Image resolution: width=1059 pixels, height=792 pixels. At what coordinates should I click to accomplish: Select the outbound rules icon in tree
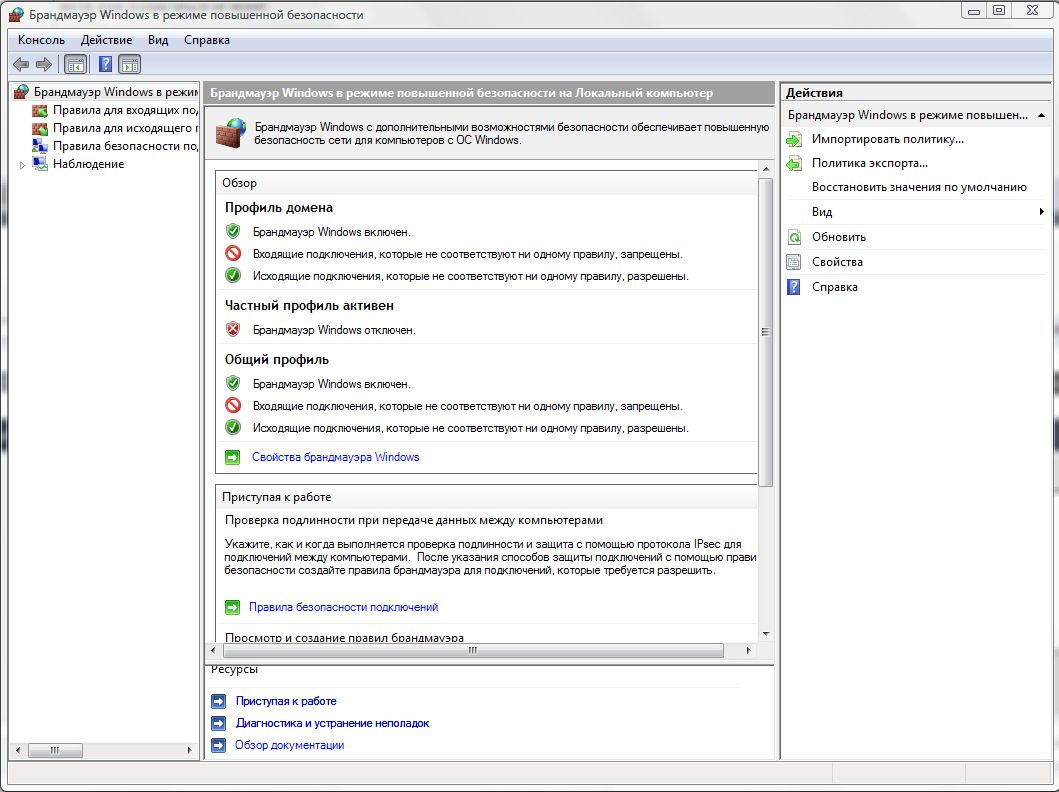pos(40,128)
